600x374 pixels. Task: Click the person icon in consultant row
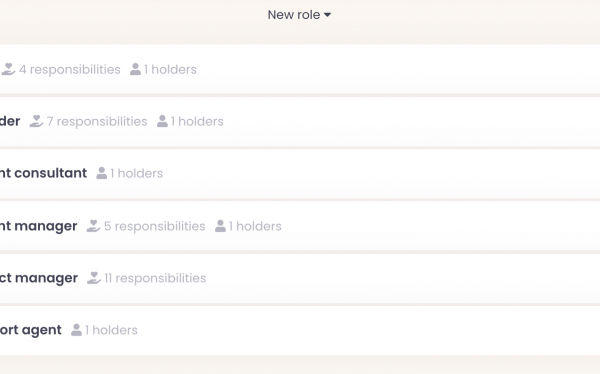tap(101, 173)
